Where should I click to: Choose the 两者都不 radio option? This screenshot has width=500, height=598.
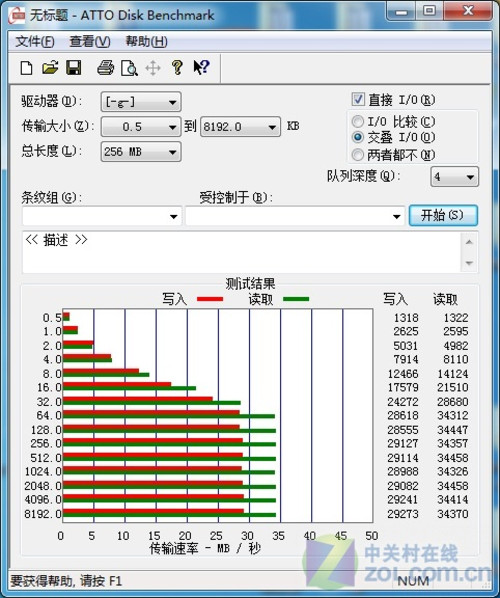pyautogui.click(x=357, y=155)
